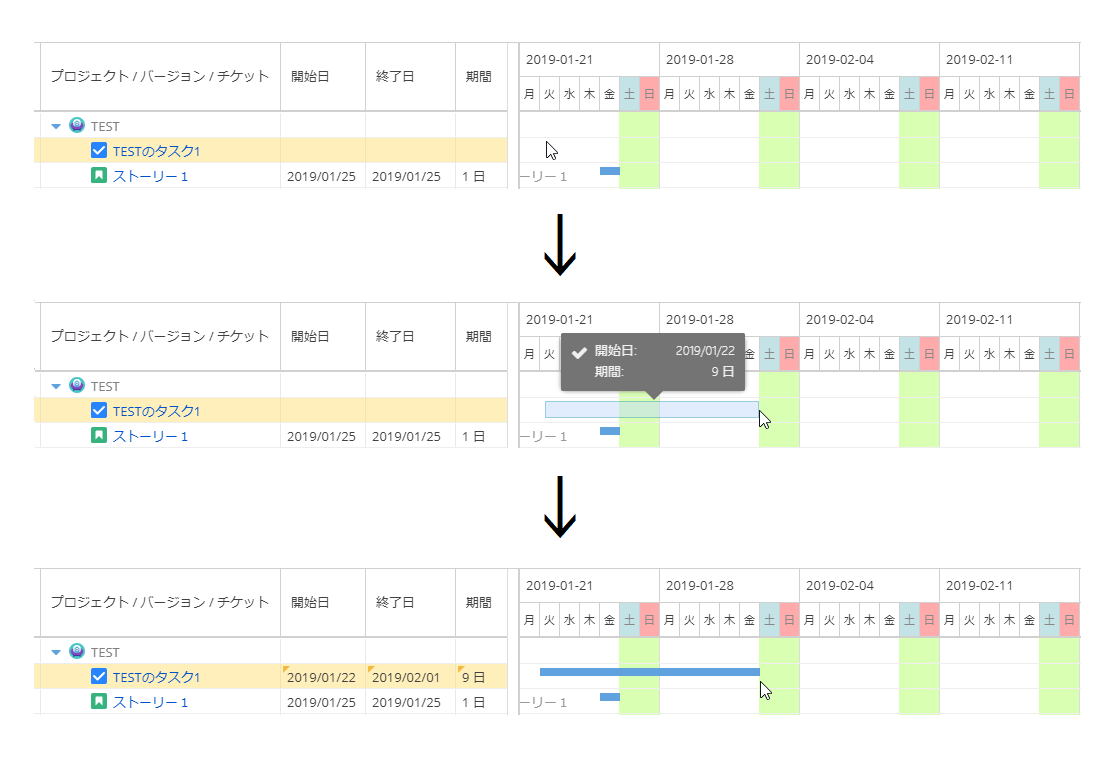Click the 9 日 duration value in tooltip
Screen dimensions: 1119x758
tap(723, 371)
